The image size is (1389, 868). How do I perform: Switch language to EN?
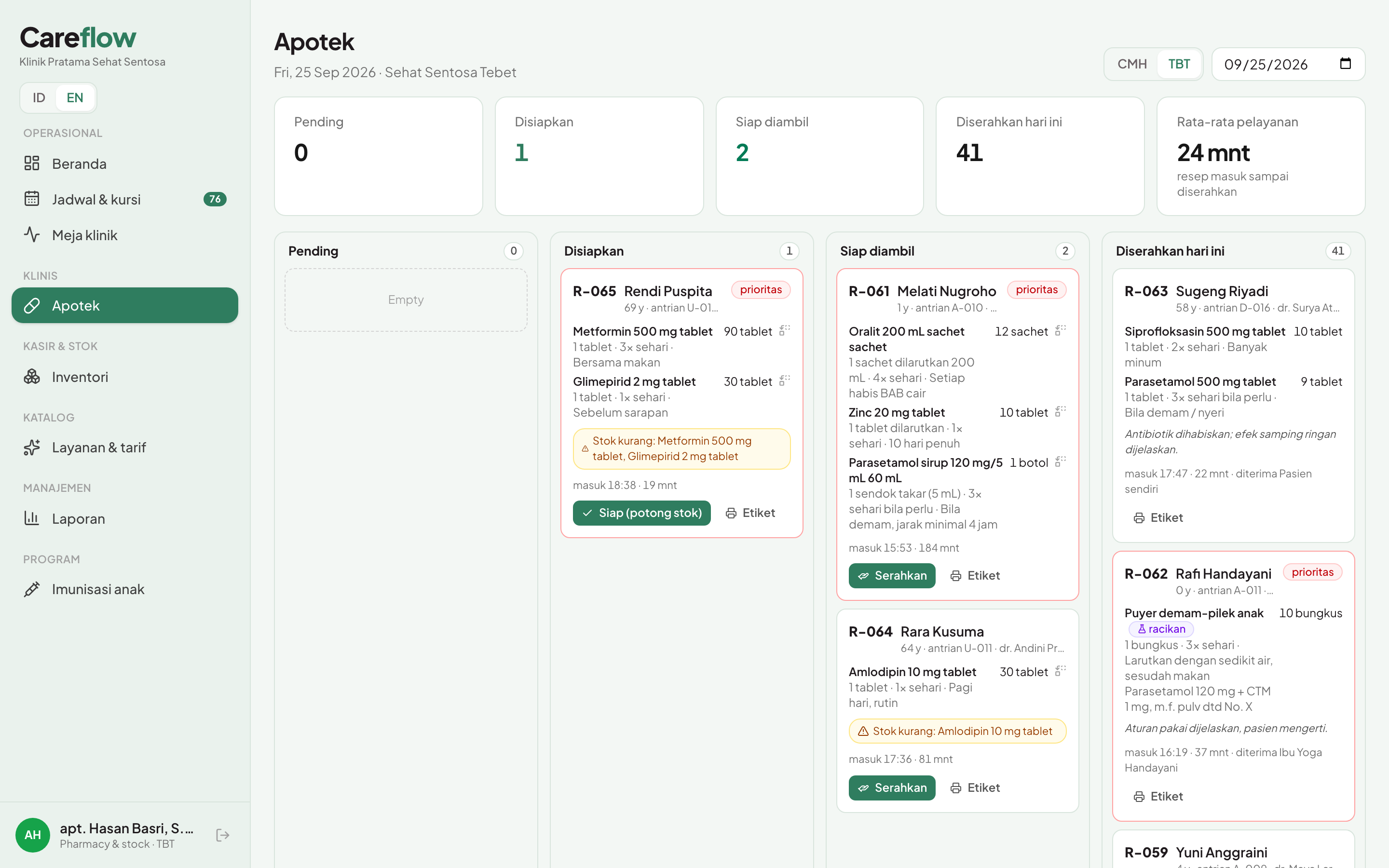coord(75,97)
